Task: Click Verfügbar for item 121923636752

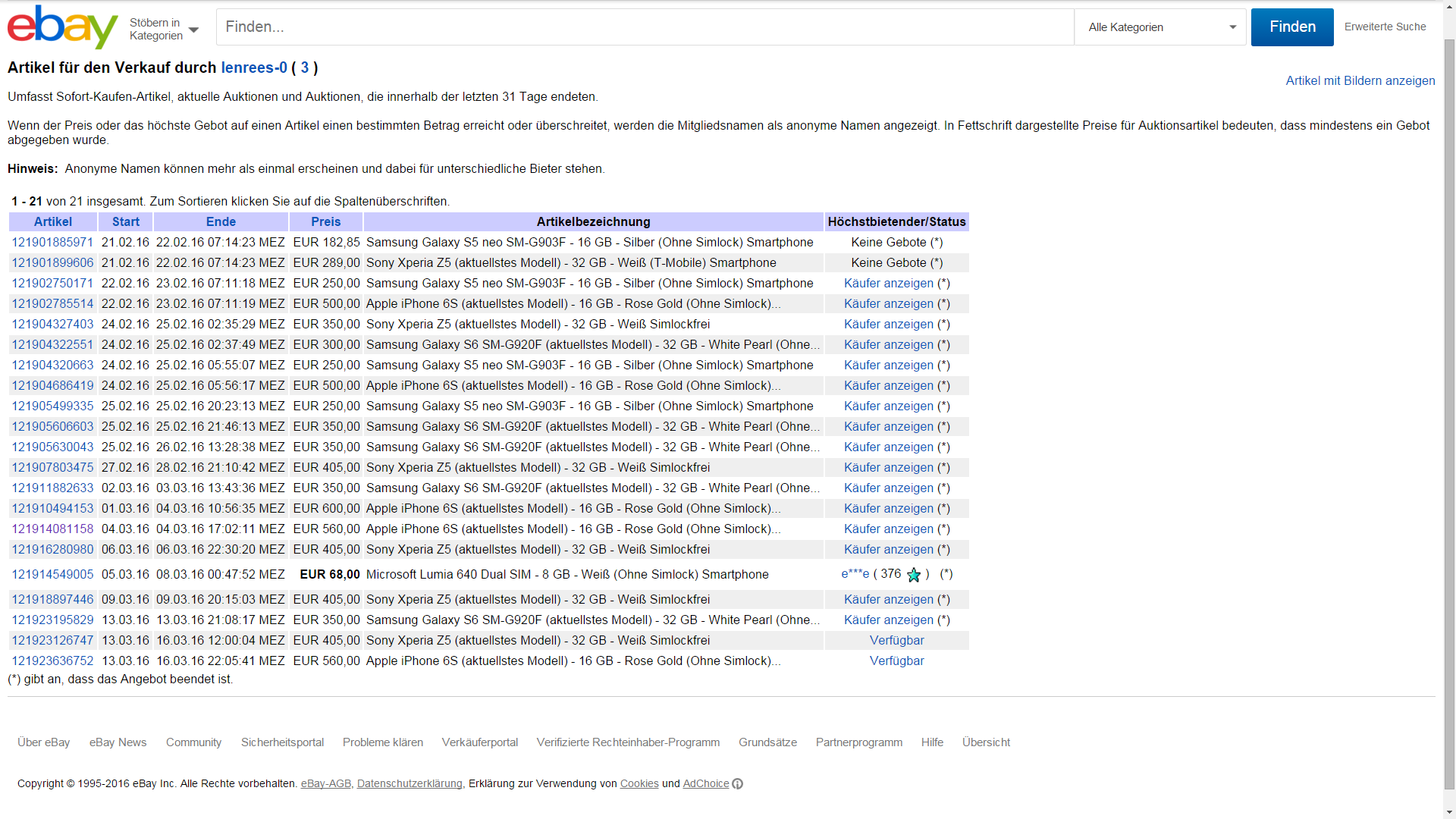Action: point(897,661)
